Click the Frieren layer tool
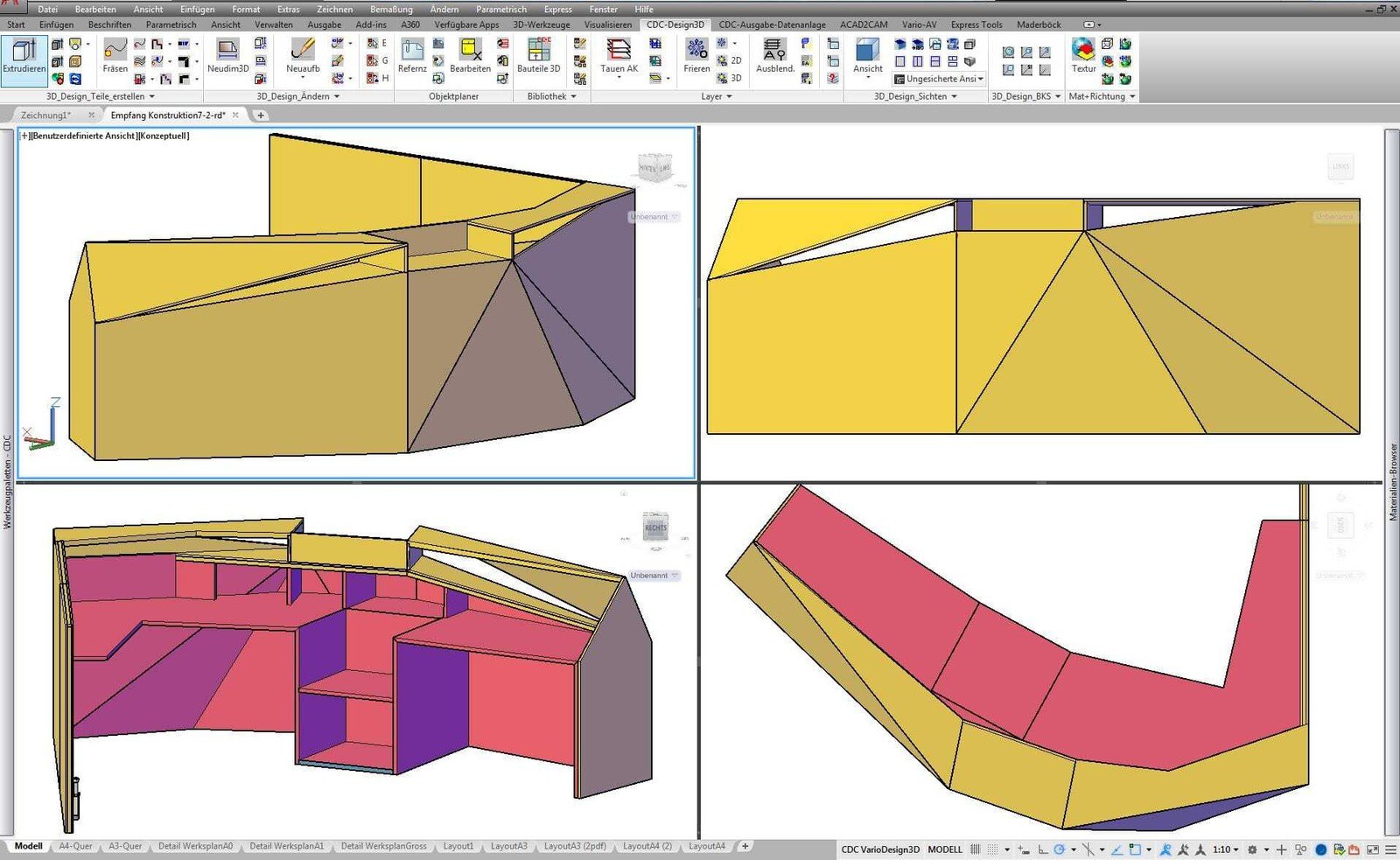1400x860 pixels. tap(696, 57)
